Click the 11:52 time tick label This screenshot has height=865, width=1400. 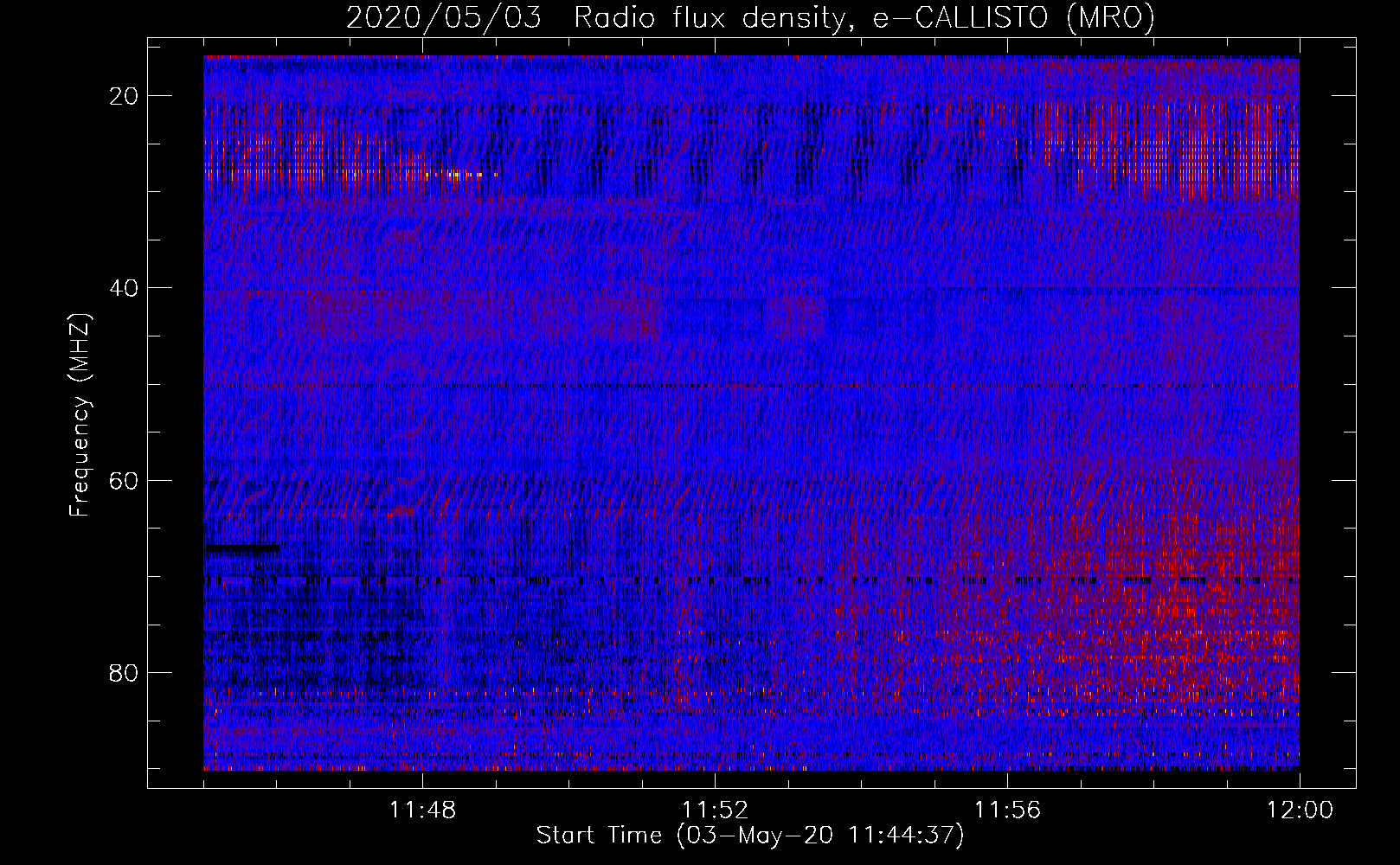coord(715,811)
